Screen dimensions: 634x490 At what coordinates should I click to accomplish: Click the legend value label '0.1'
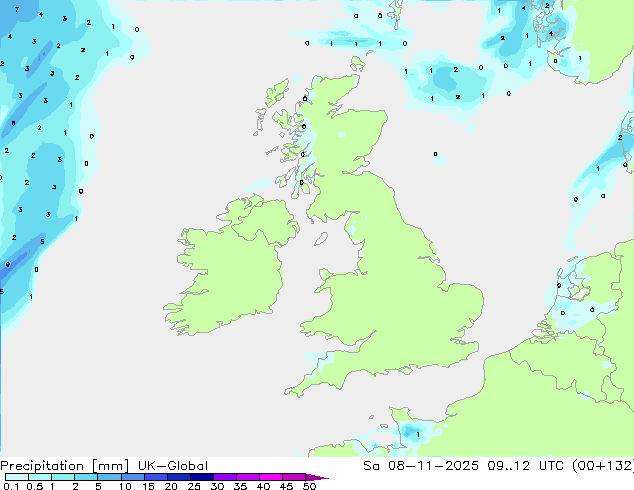pos(11,486)
